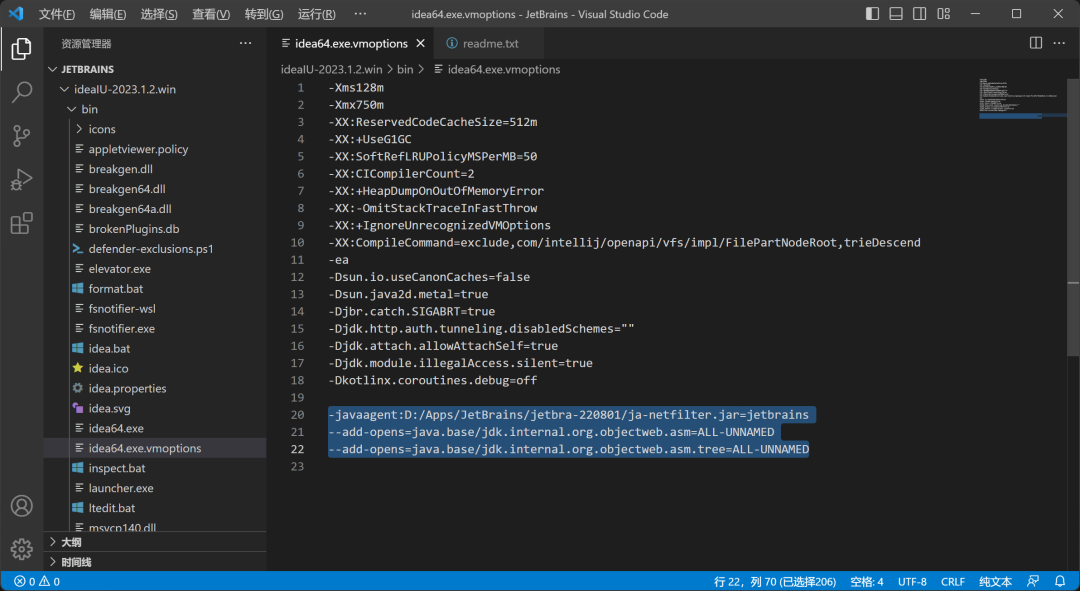Open the 运行(R) menu
This screenshot has height=591, width=1080.
(317, 14)
